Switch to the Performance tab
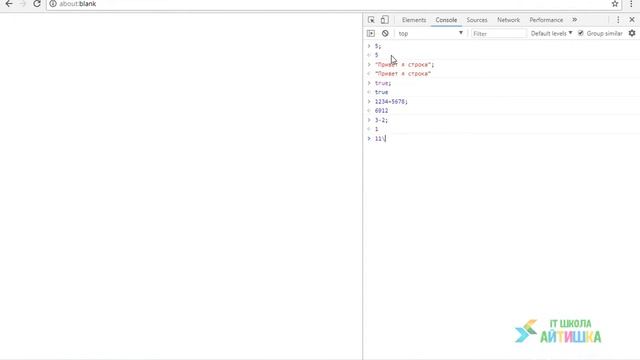The width and height of the screenshot is (640, 360). pos(546,20)
